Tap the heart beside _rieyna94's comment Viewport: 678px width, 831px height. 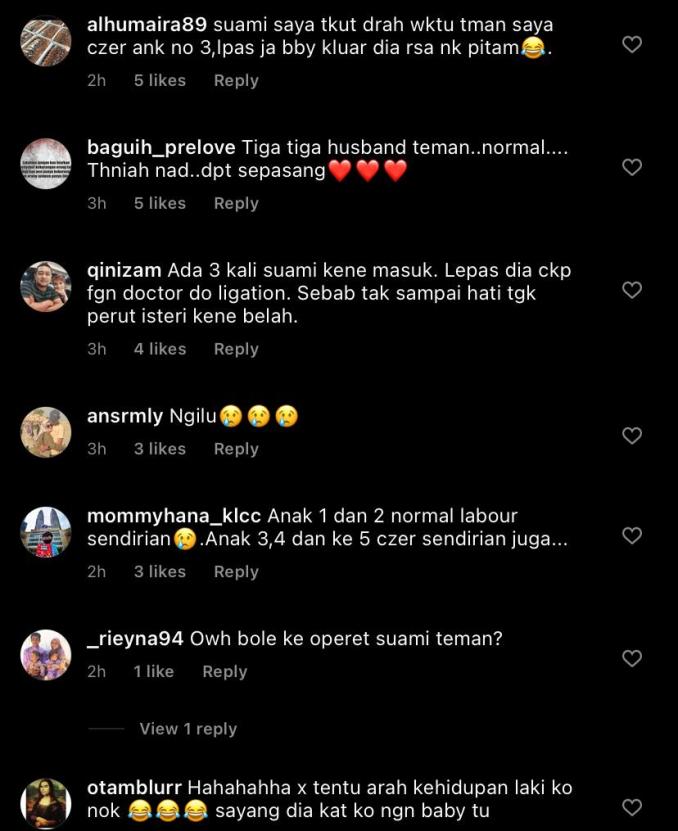click(632, 658)
